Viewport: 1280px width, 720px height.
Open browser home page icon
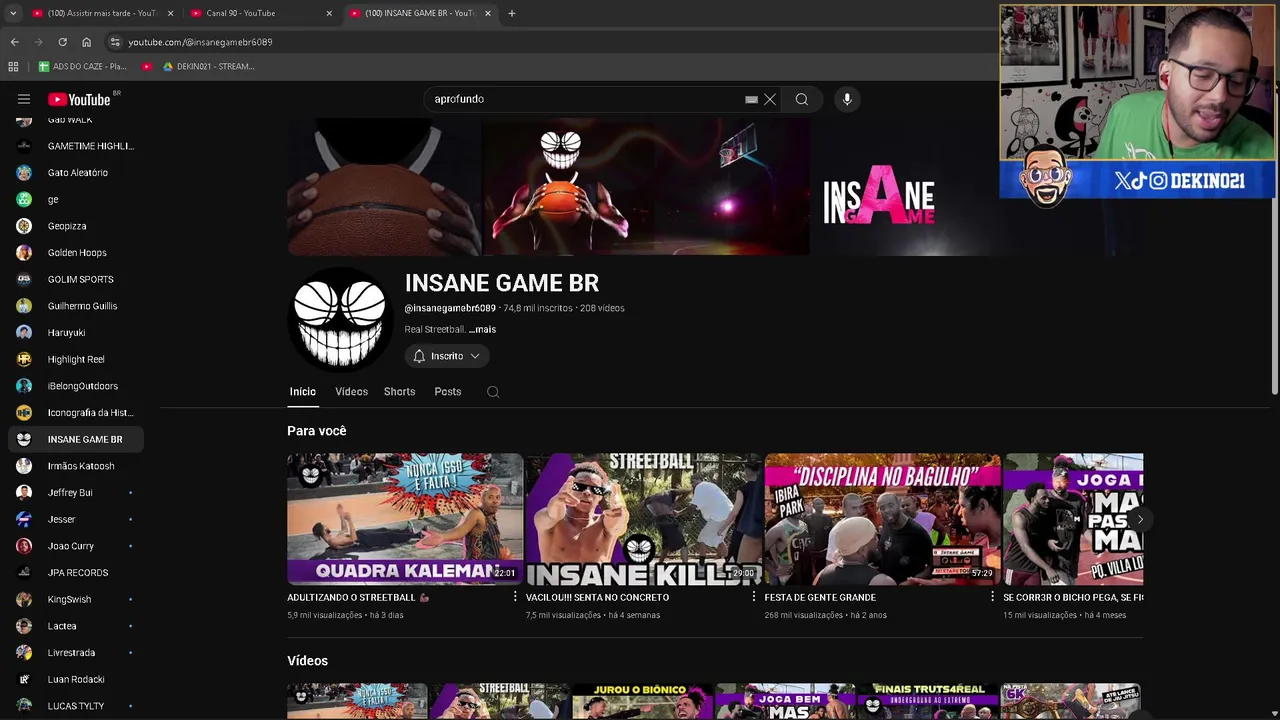pyautogui.click(x=86, y=42)
